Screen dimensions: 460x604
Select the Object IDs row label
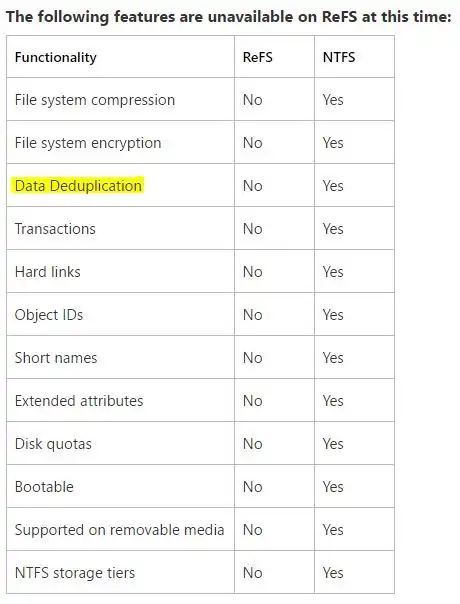click(x=49, y=315)
